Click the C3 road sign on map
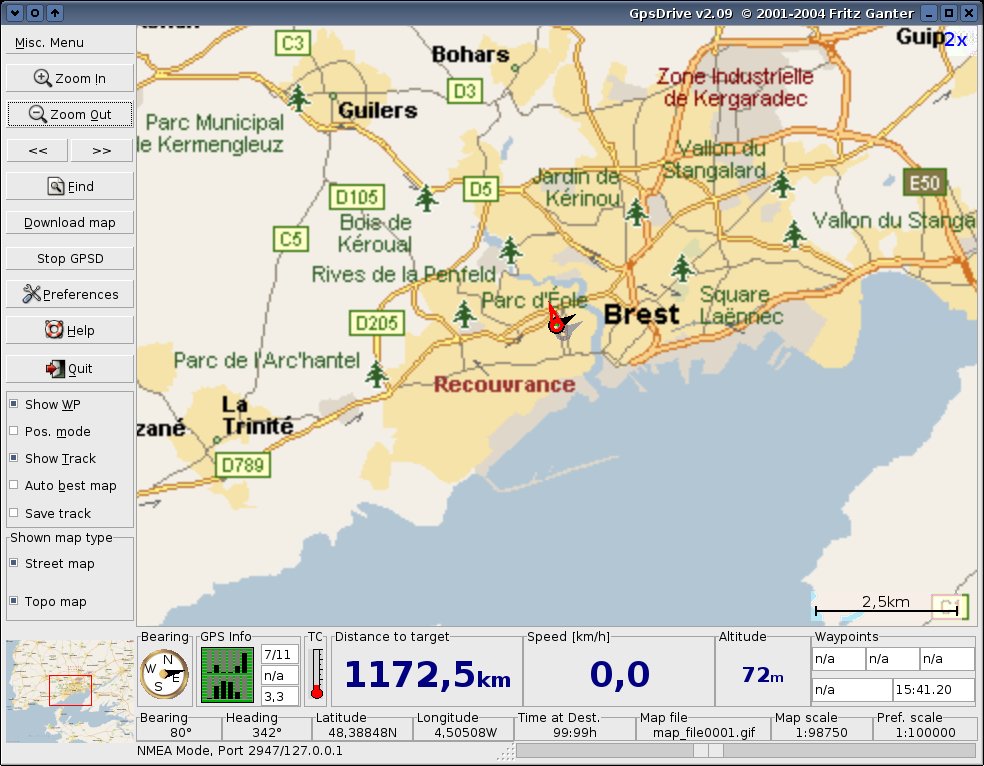984x766 pixels. tap(293, 43)
